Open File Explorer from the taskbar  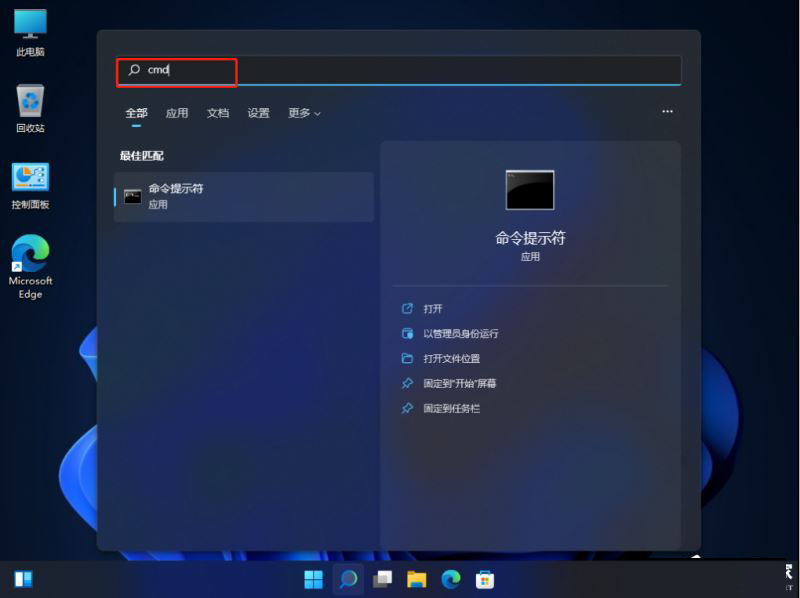click(x=416, y=579)
